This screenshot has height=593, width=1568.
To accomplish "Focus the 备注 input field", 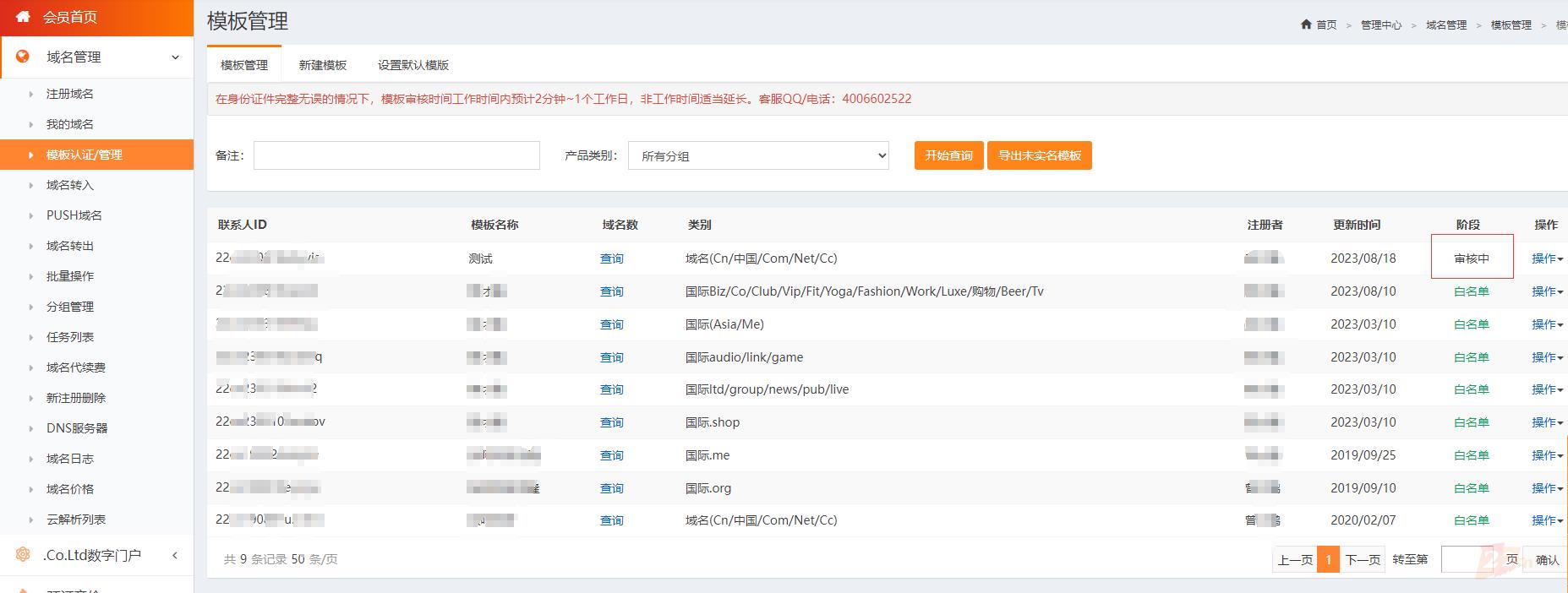I will [x=396, y=155].
